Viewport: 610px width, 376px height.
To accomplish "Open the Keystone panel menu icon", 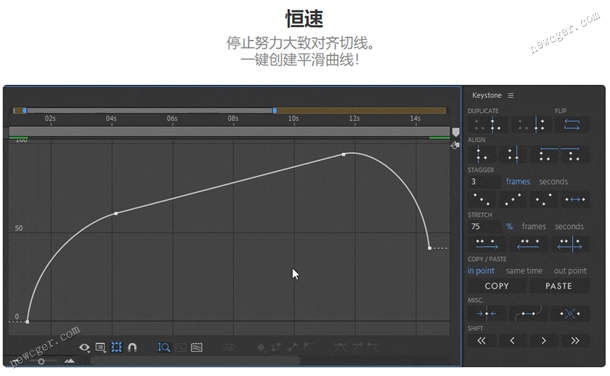I will [510, 96].
